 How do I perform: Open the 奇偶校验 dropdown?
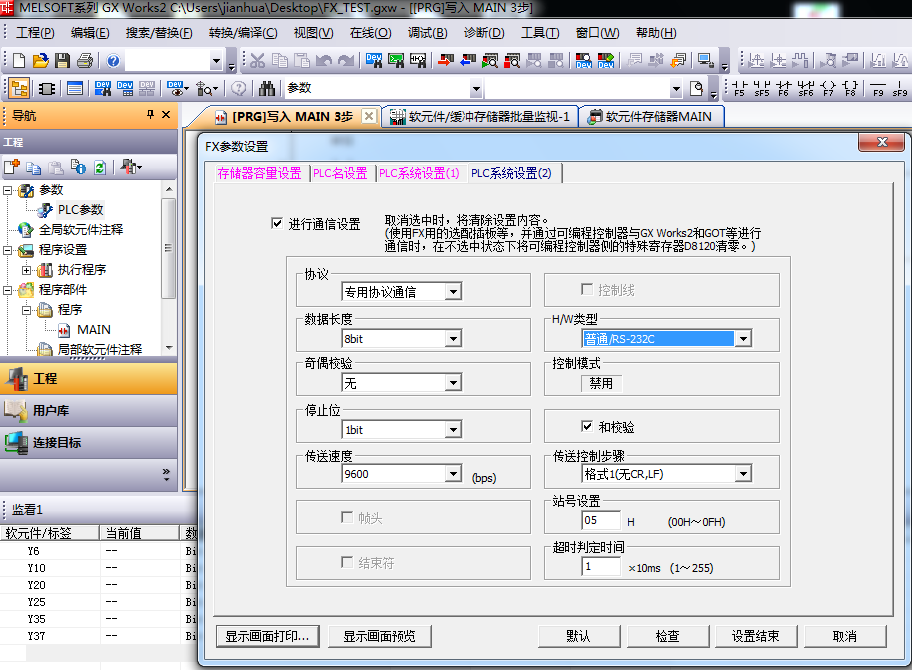[453, 383]
